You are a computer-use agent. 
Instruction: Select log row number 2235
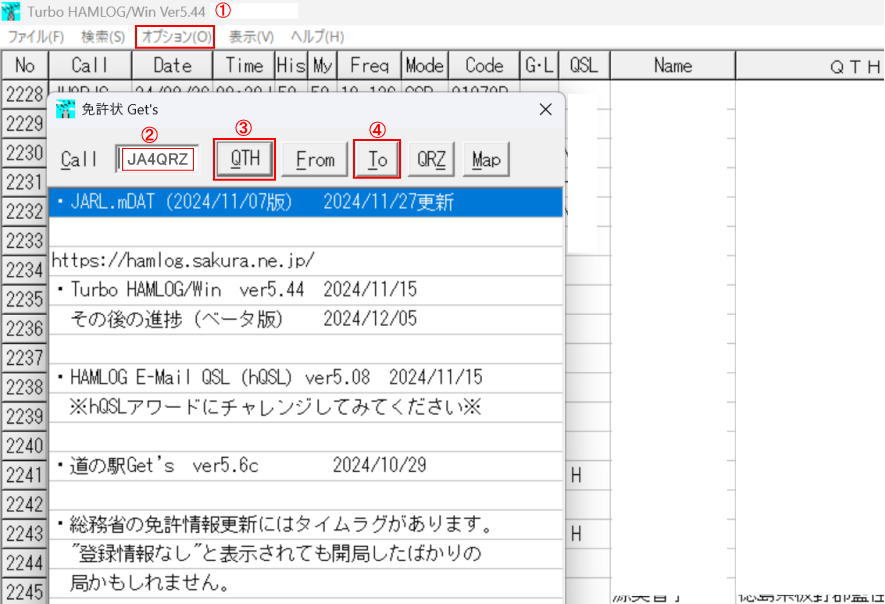[x=25, y=299]
